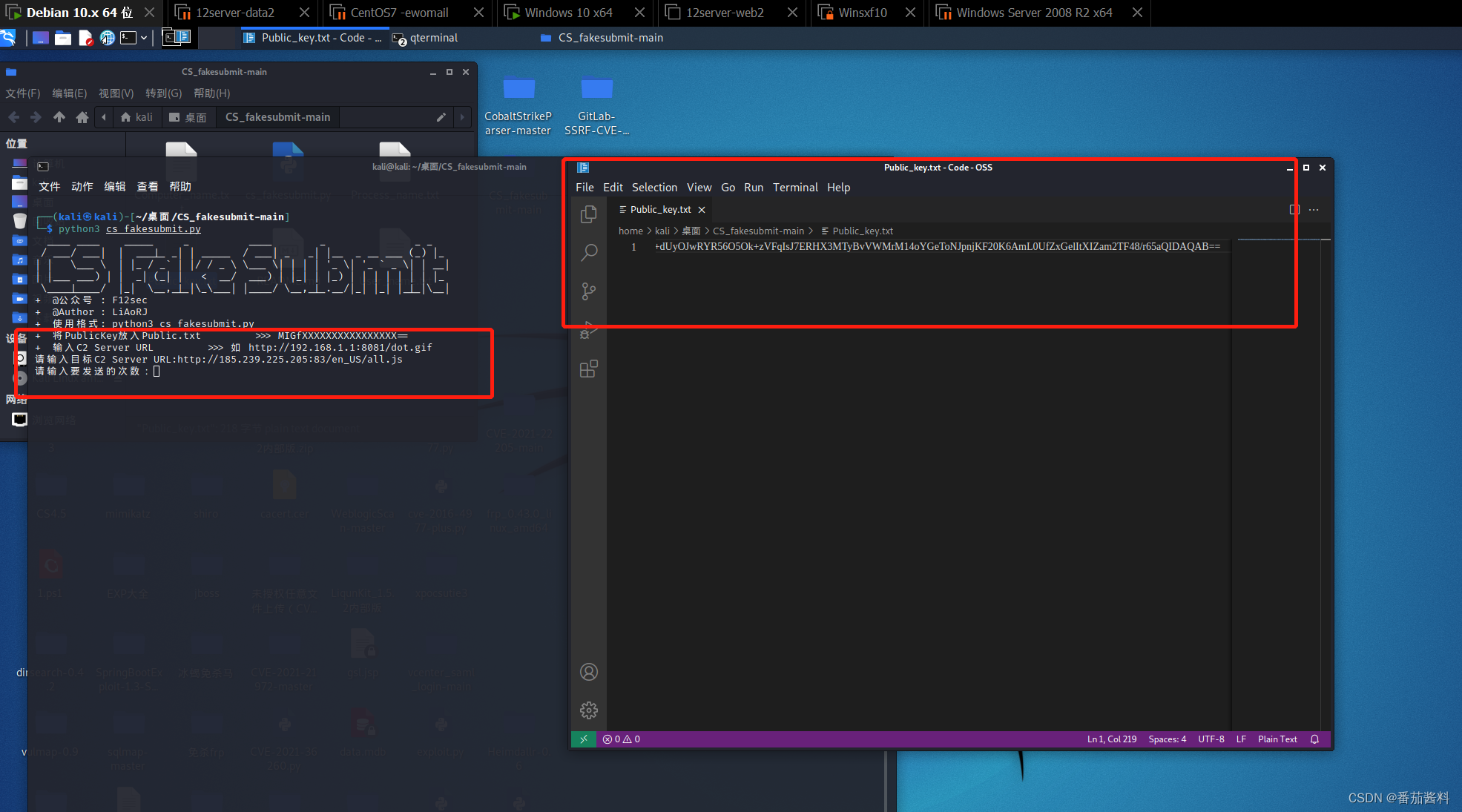The image size is (1462, 812).
Task: Click CS_fakesubmit-main path button in file manager
Action: [x=277, y=117]
